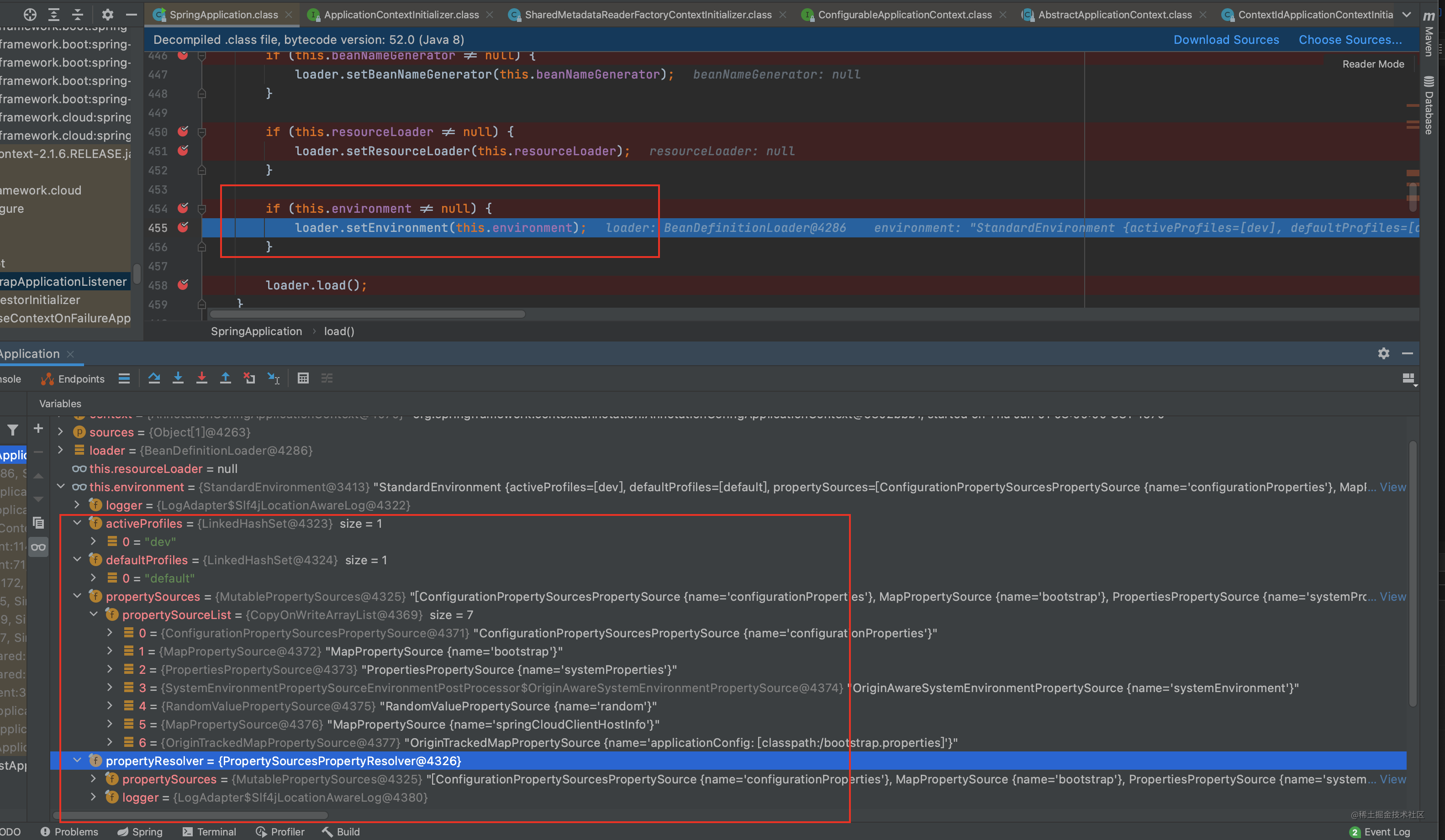Open the Problems tool window
The height and width of the screenshot is (840, 1445).
(x=69, y=831)
